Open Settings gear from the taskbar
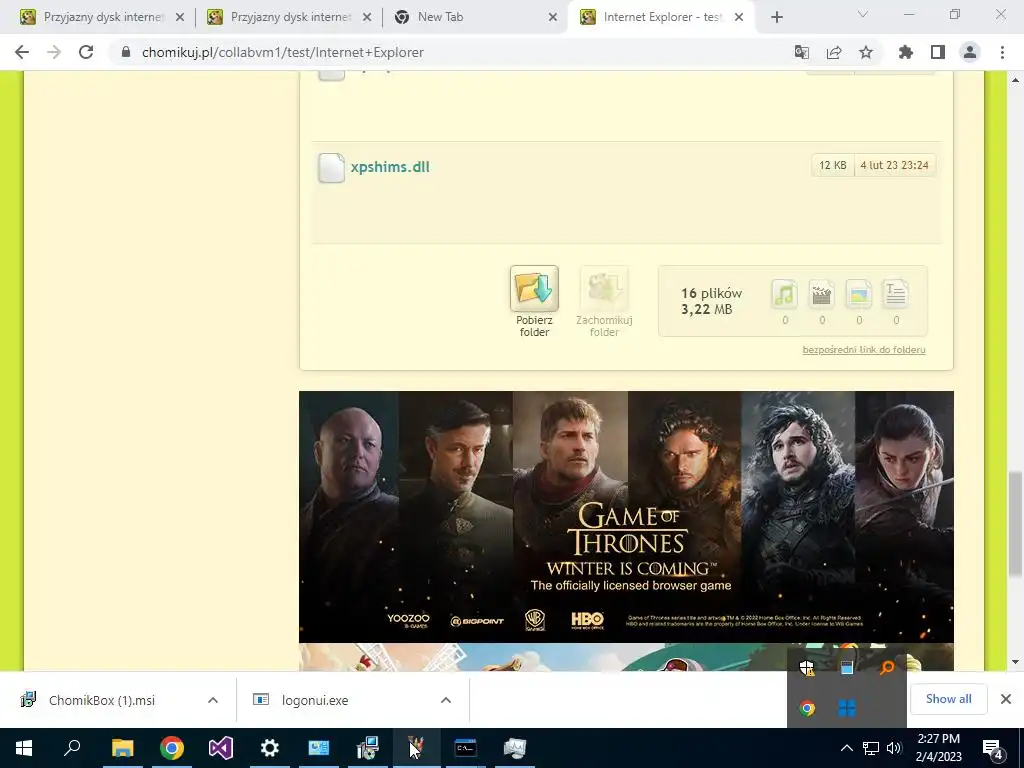This screenshot has width=1024, height=768. (270, 748)
